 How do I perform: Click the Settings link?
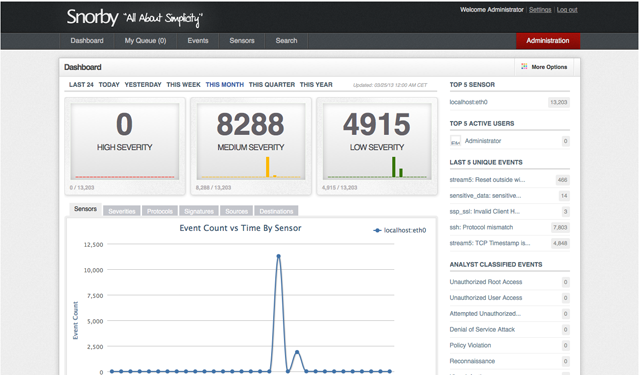[540, 10]
